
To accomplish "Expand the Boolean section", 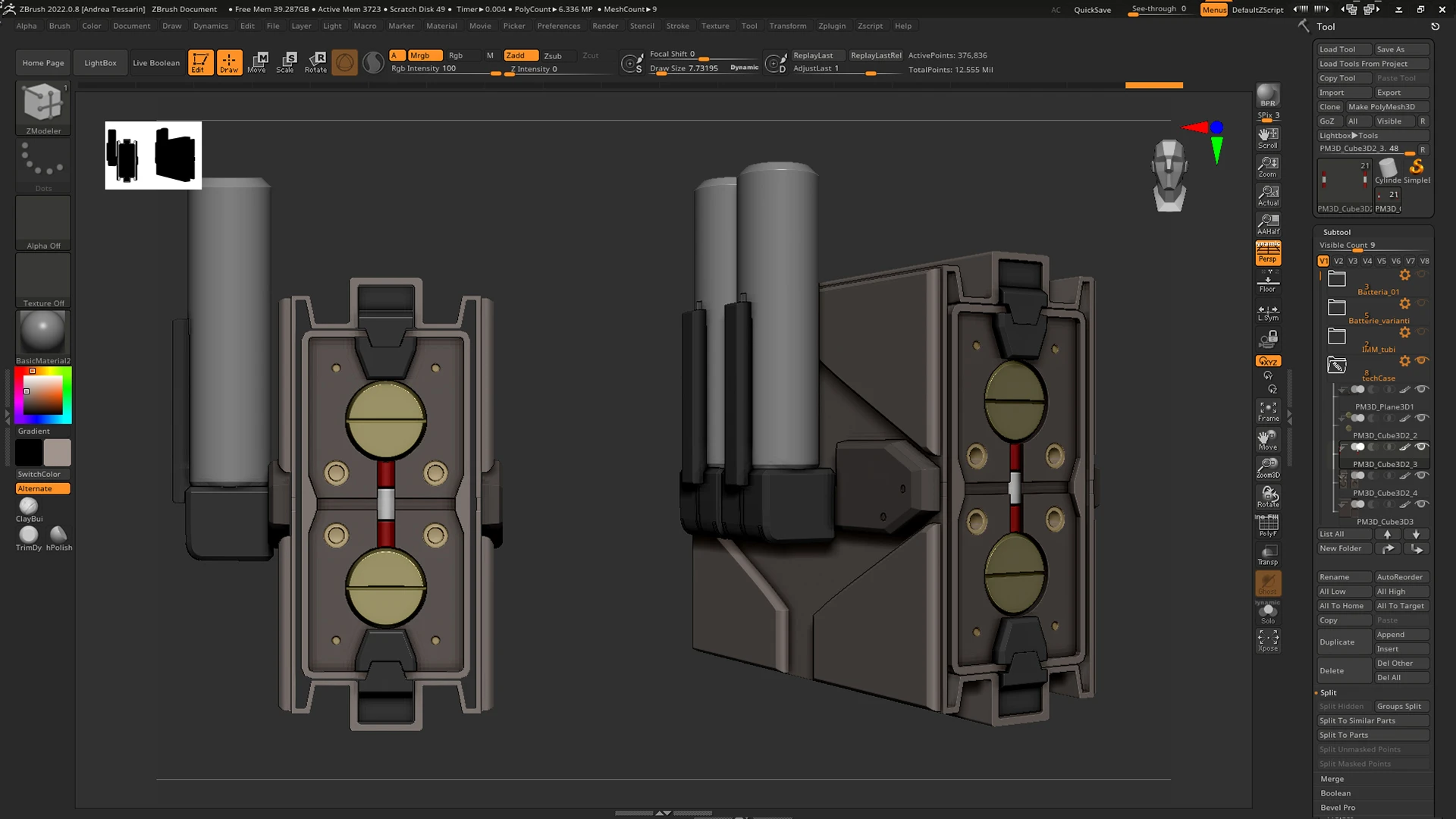I will 1335,793.
